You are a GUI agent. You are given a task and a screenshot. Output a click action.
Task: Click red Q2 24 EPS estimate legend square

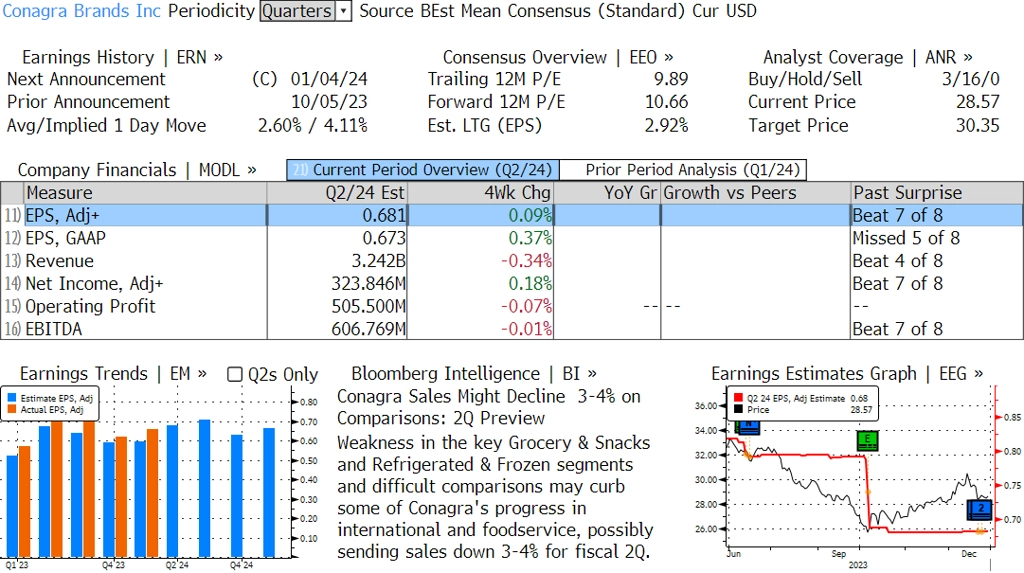pos(739,398)
